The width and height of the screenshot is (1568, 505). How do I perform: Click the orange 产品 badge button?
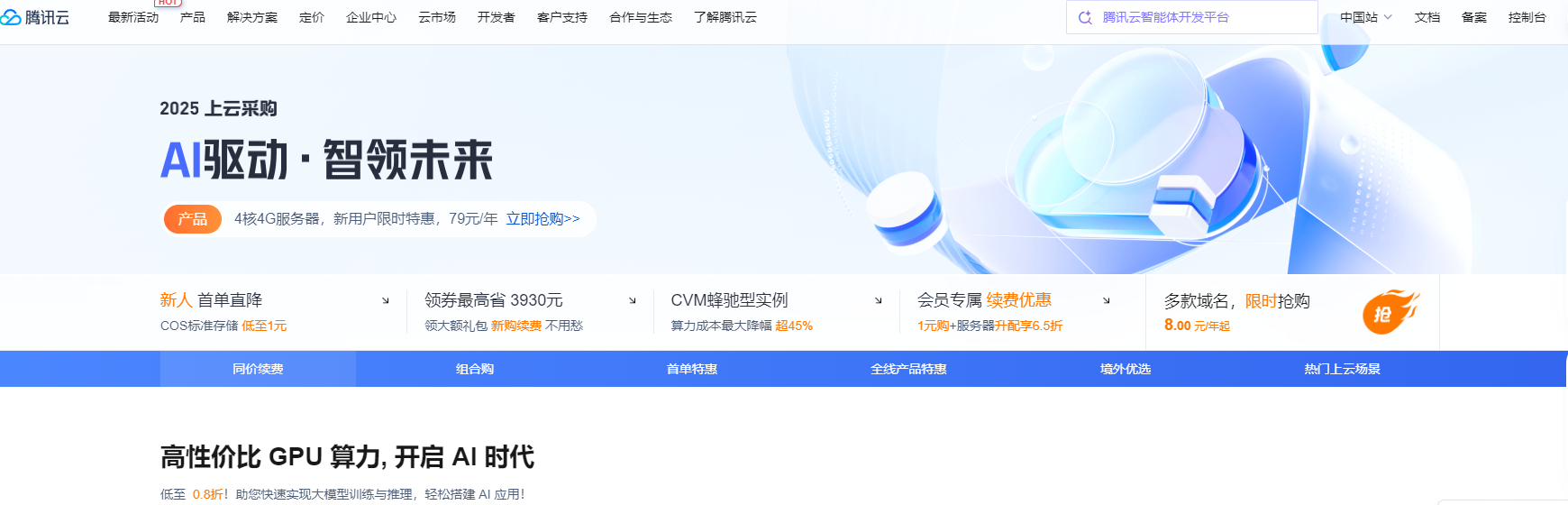(193, 219)
